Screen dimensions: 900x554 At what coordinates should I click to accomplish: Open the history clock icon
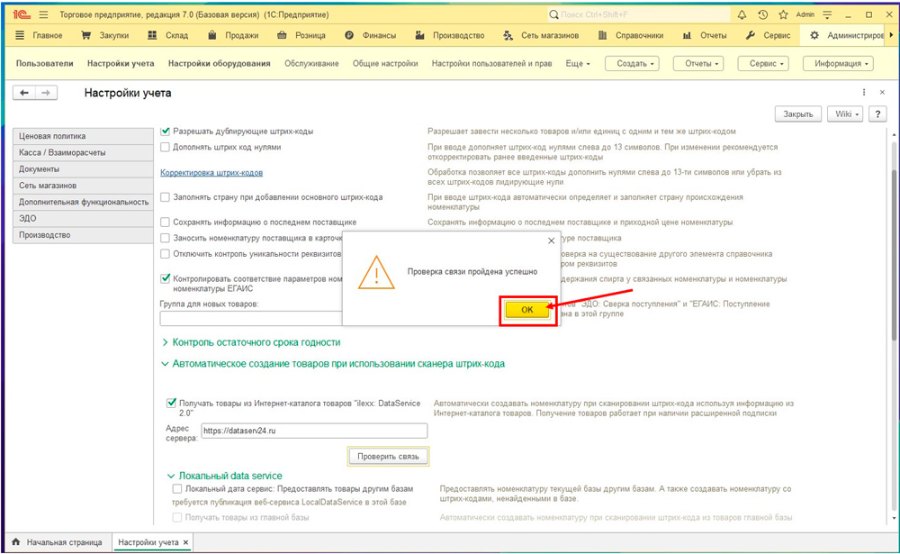763,14
